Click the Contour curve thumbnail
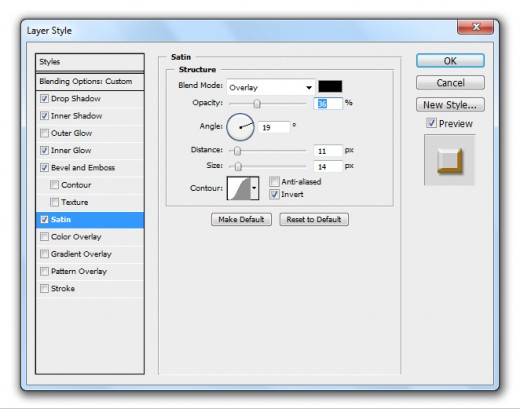520x409 pixels. pos(239,188)
